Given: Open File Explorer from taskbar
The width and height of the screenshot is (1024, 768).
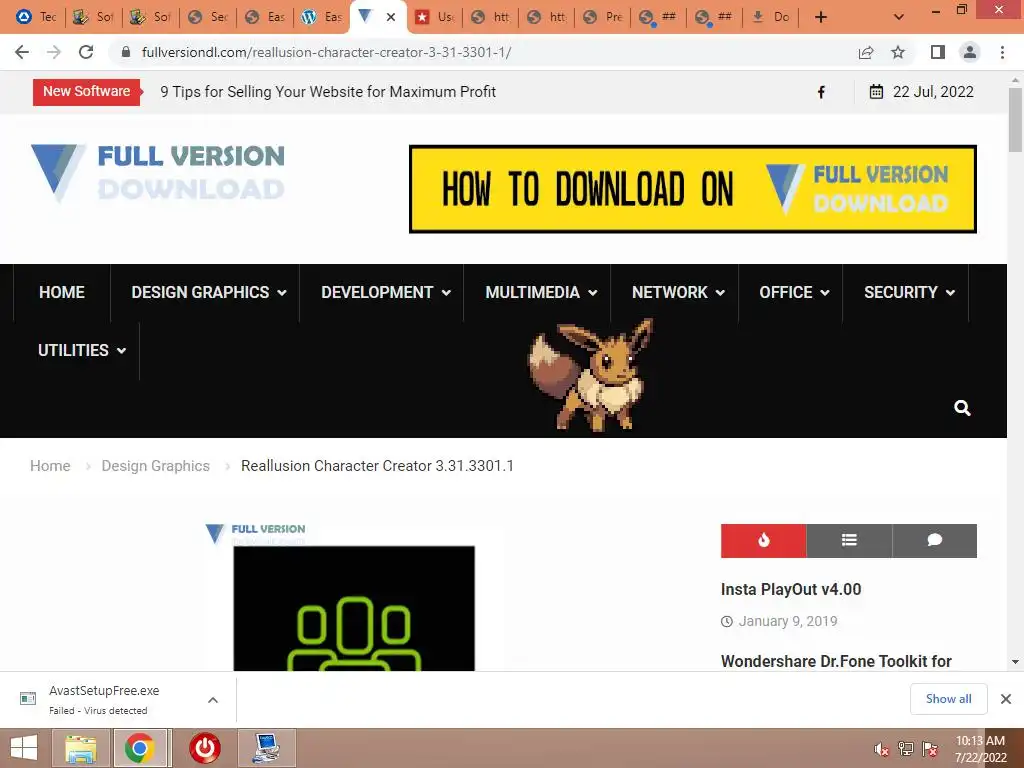Looking at the screenshot, I should click(81, 748).
